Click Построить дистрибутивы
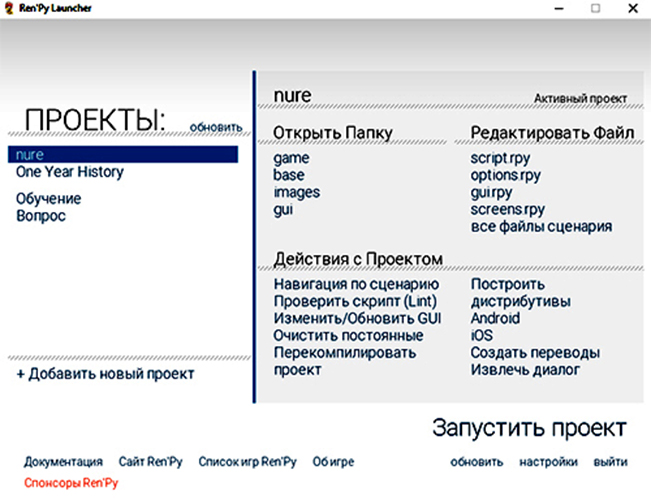Viewport: 651px width, 500px height. tap(521, 293)
